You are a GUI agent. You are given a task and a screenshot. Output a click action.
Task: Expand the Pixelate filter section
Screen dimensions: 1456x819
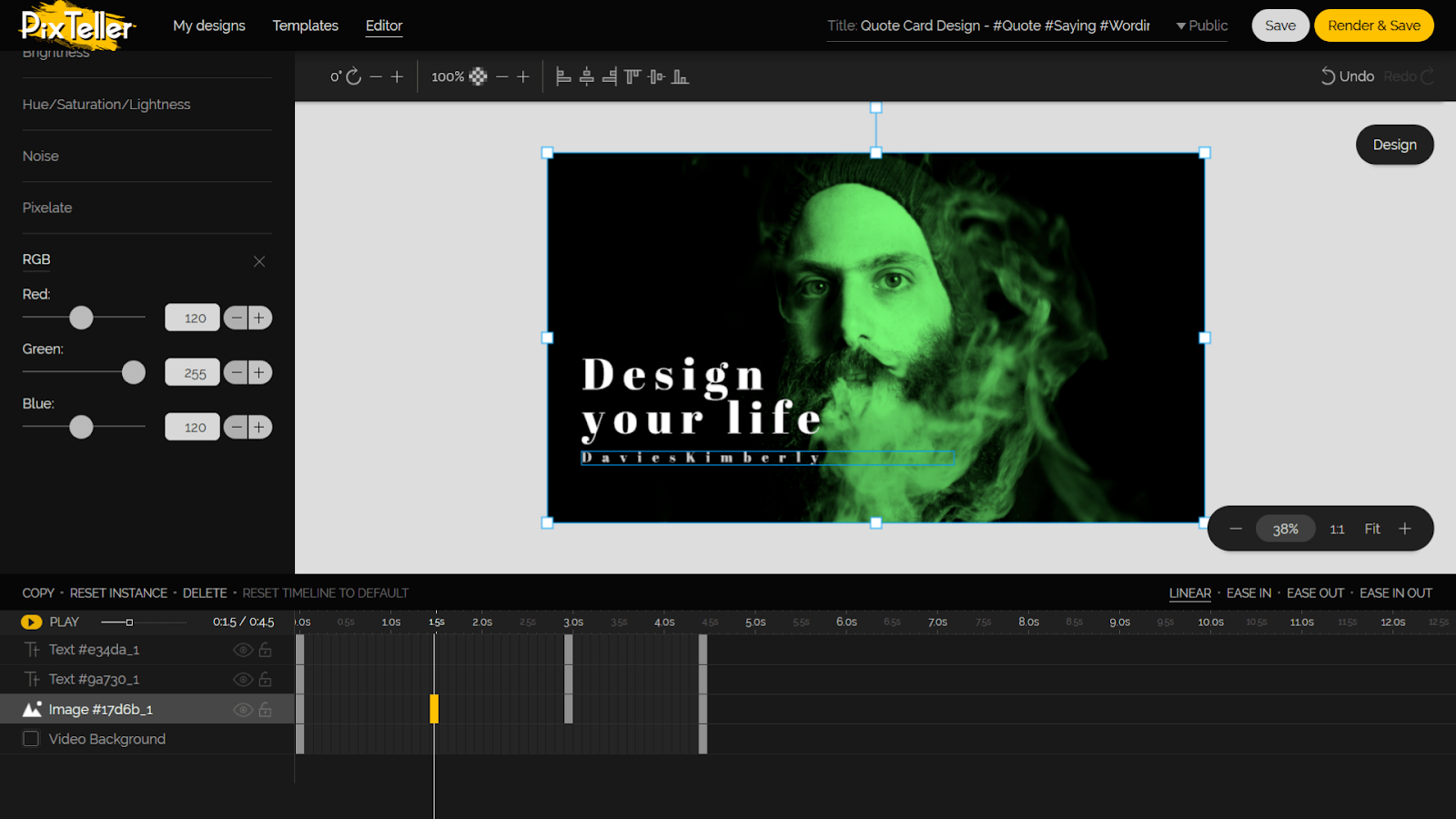pyautogui.click(x=47, y=207)
